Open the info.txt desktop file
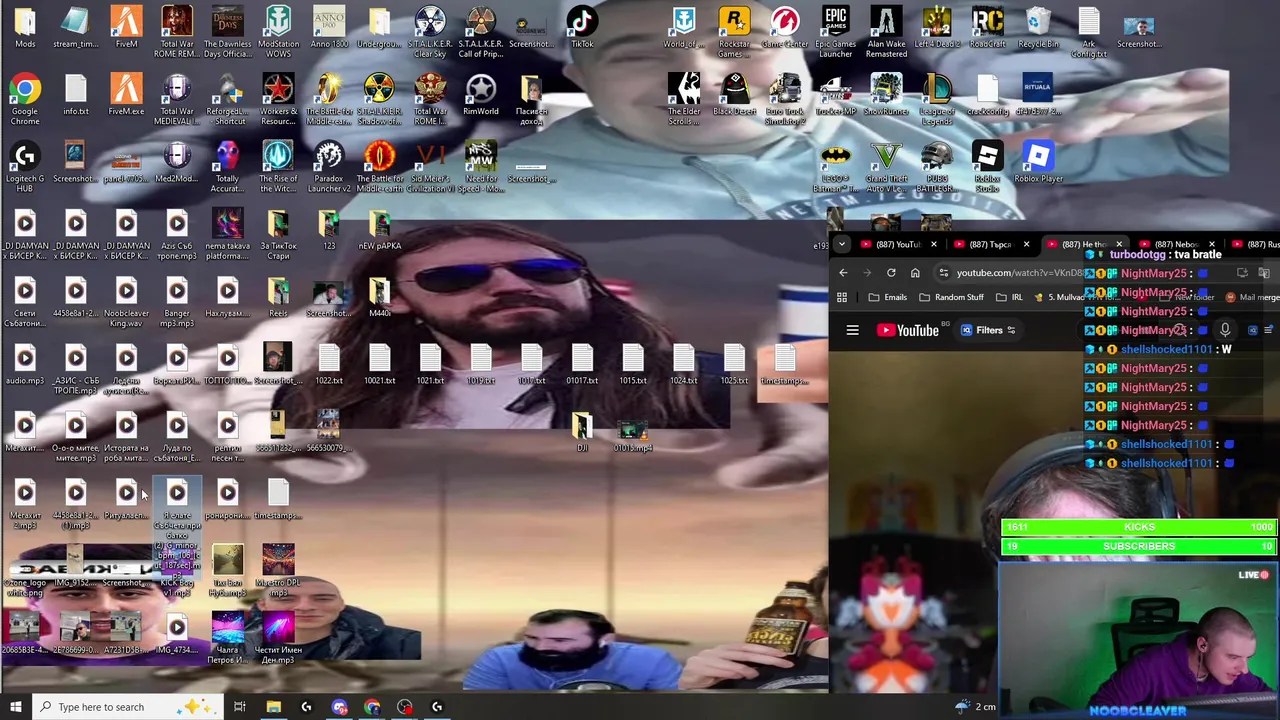The height and width of the screenshot is (720, 1280). pos(76,94)
